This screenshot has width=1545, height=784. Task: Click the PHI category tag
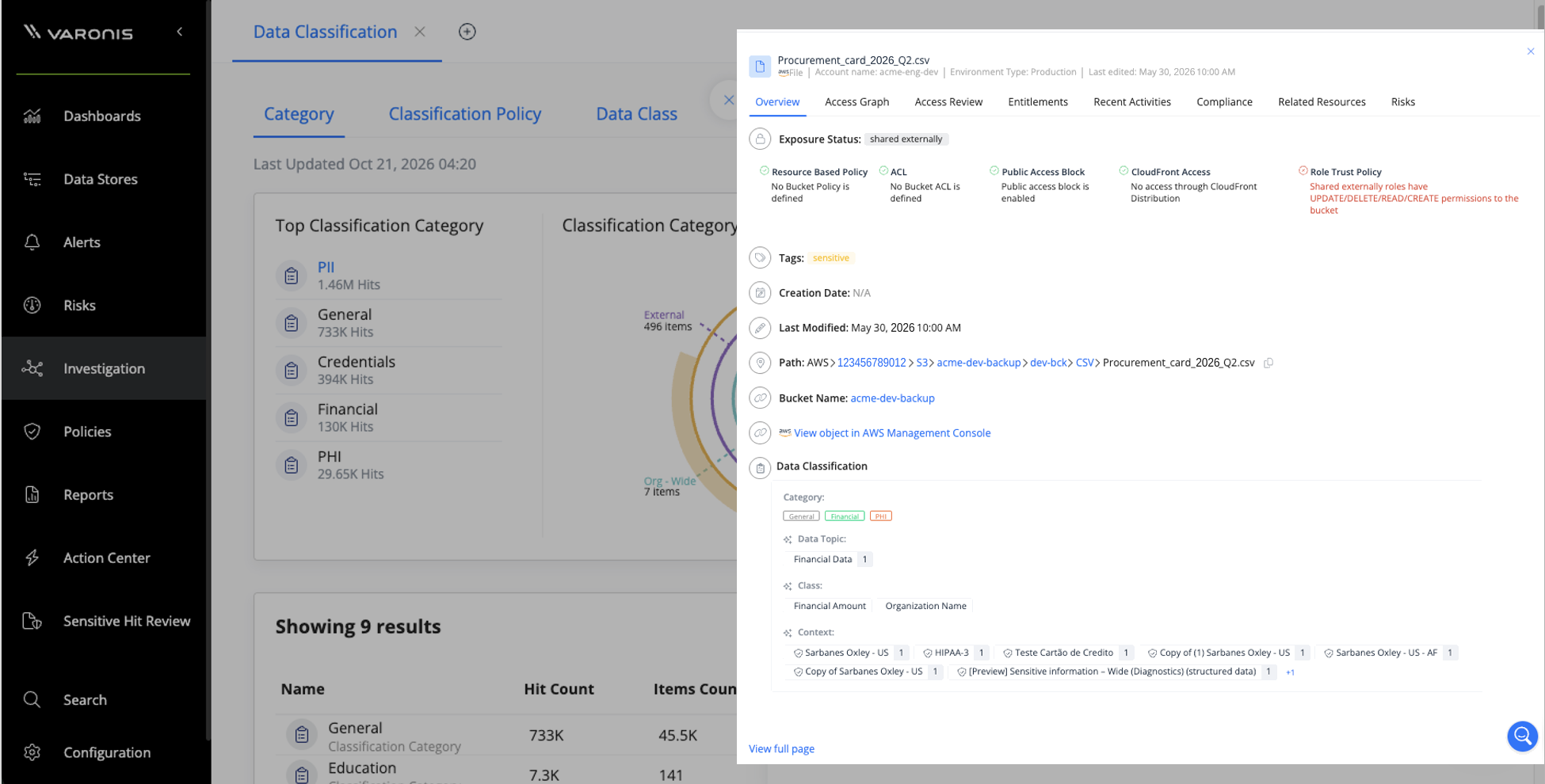point(880,516)
